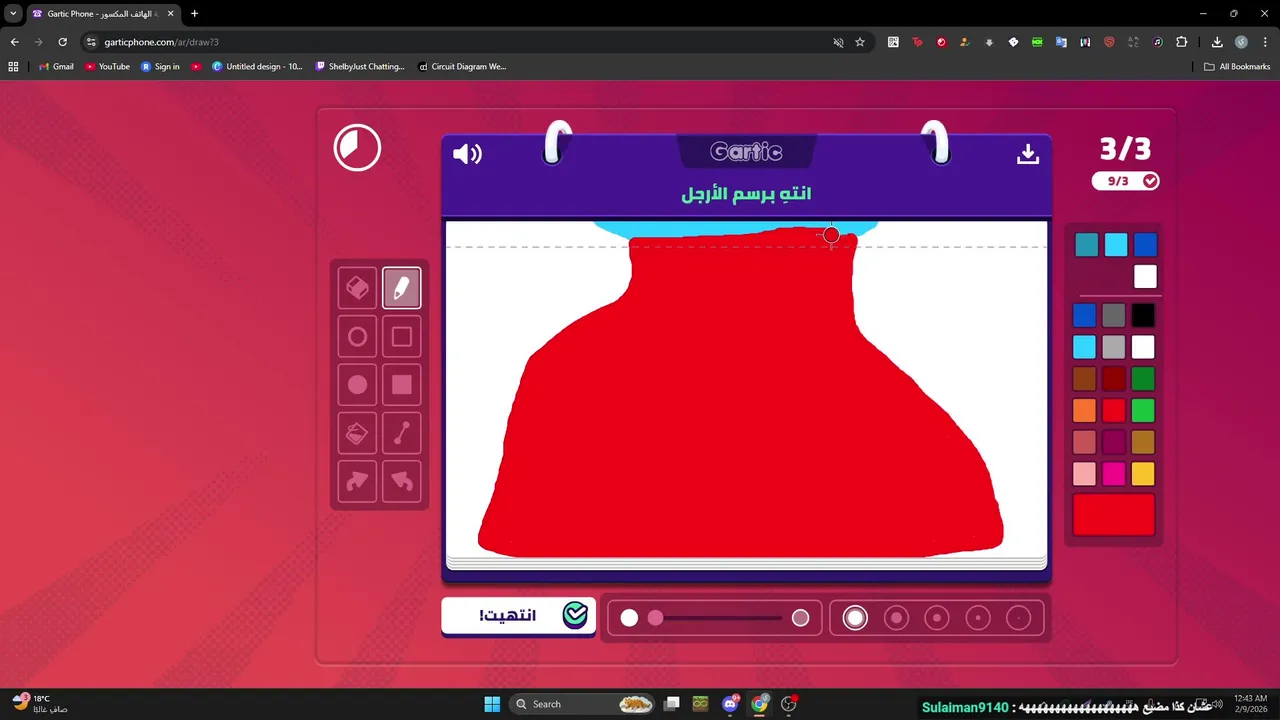
Task: Open the large current-color red box
Action: 1114,515
